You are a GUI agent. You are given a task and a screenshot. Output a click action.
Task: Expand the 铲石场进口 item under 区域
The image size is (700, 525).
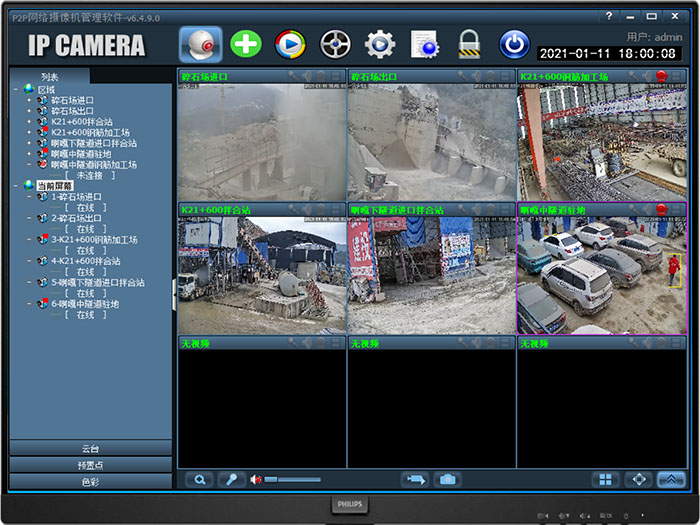(x=30, y=100)
